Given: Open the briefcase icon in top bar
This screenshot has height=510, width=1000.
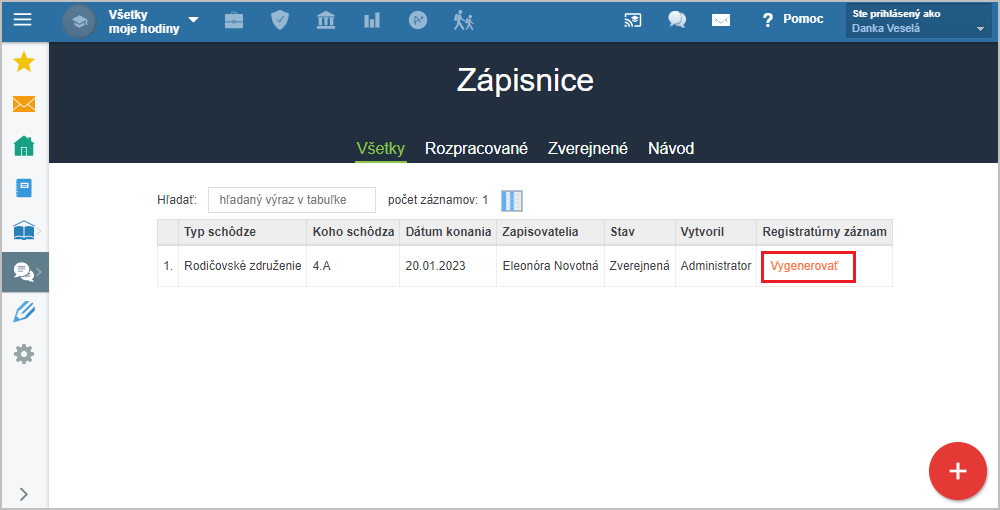Looking at the screenshot, I should coord(234,20).
